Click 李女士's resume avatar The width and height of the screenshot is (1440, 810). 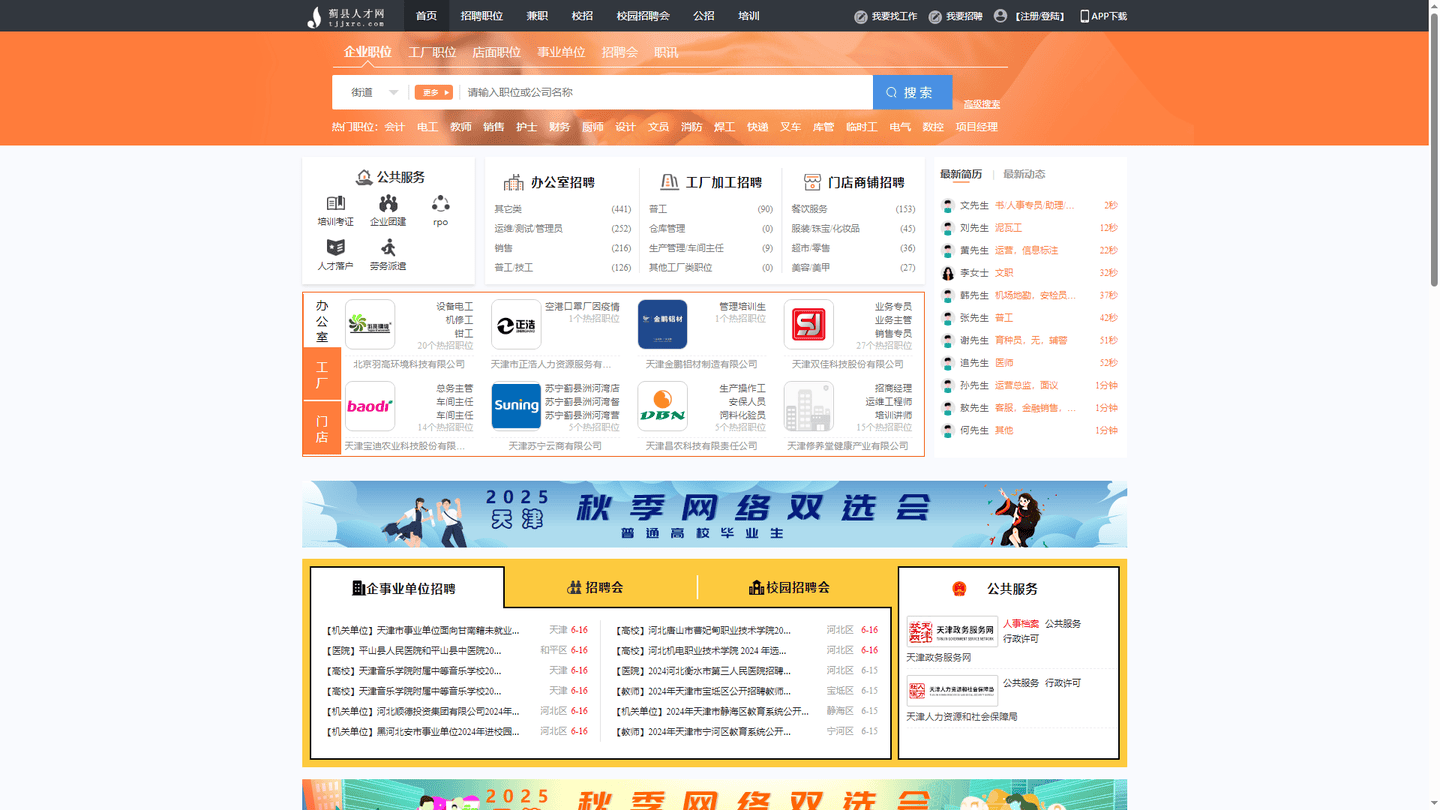(948, 273)
